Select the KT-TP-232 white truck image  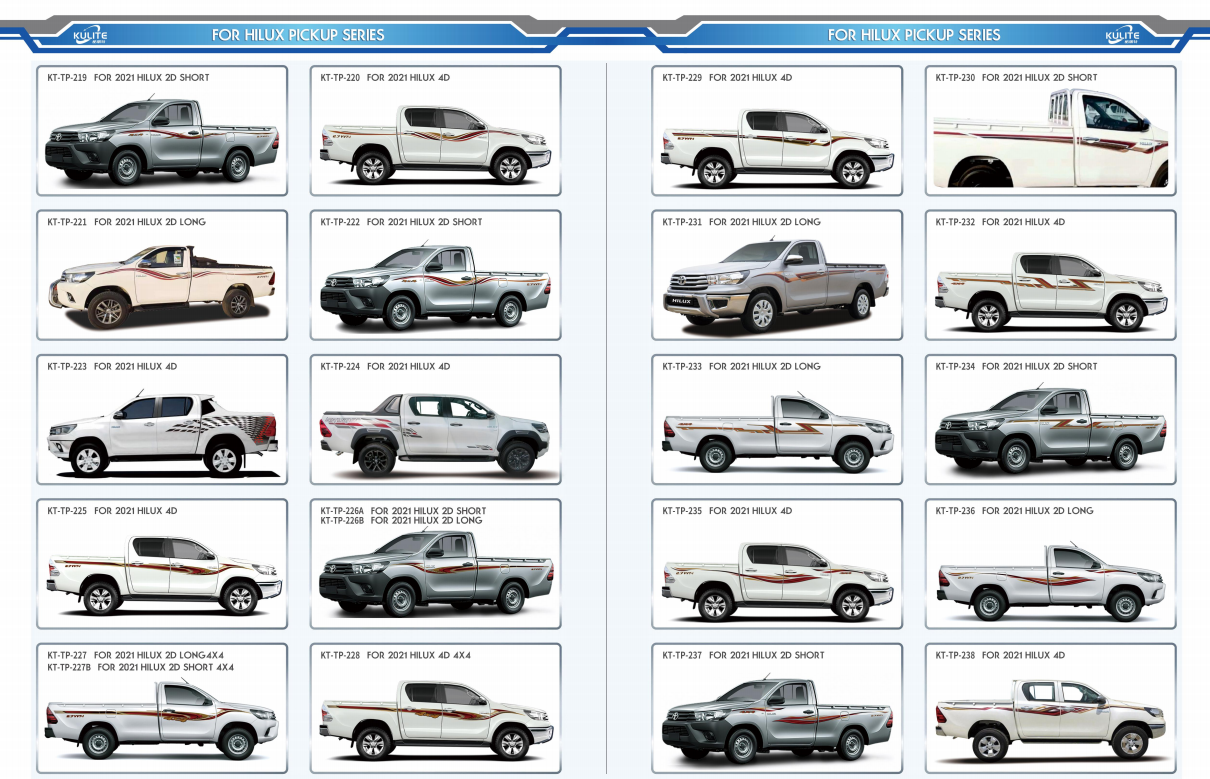click(1050, 290)
